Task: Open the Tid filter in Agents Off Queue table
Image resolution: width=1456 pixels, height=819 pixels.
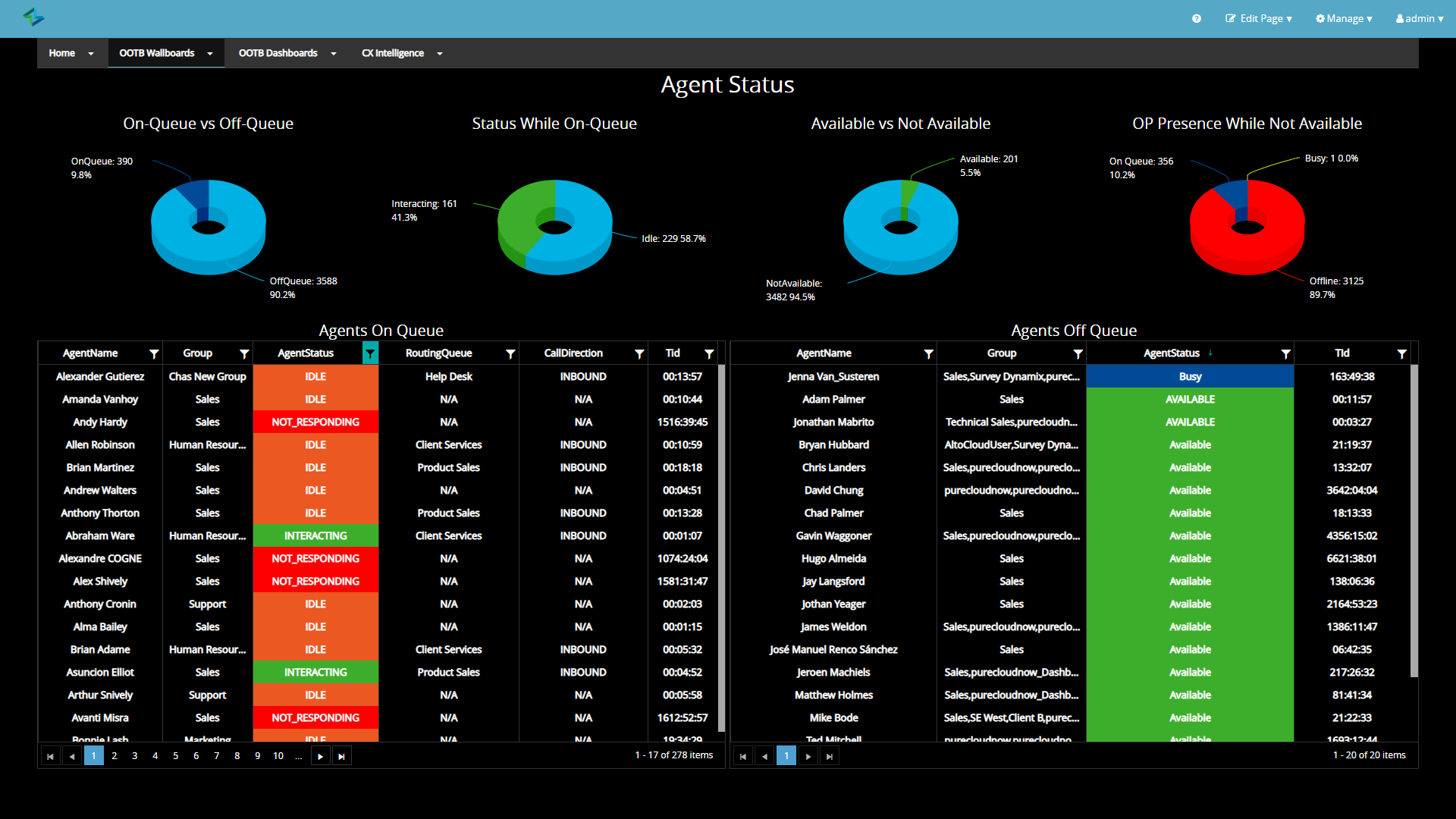Action: (x=1402, y=353)
